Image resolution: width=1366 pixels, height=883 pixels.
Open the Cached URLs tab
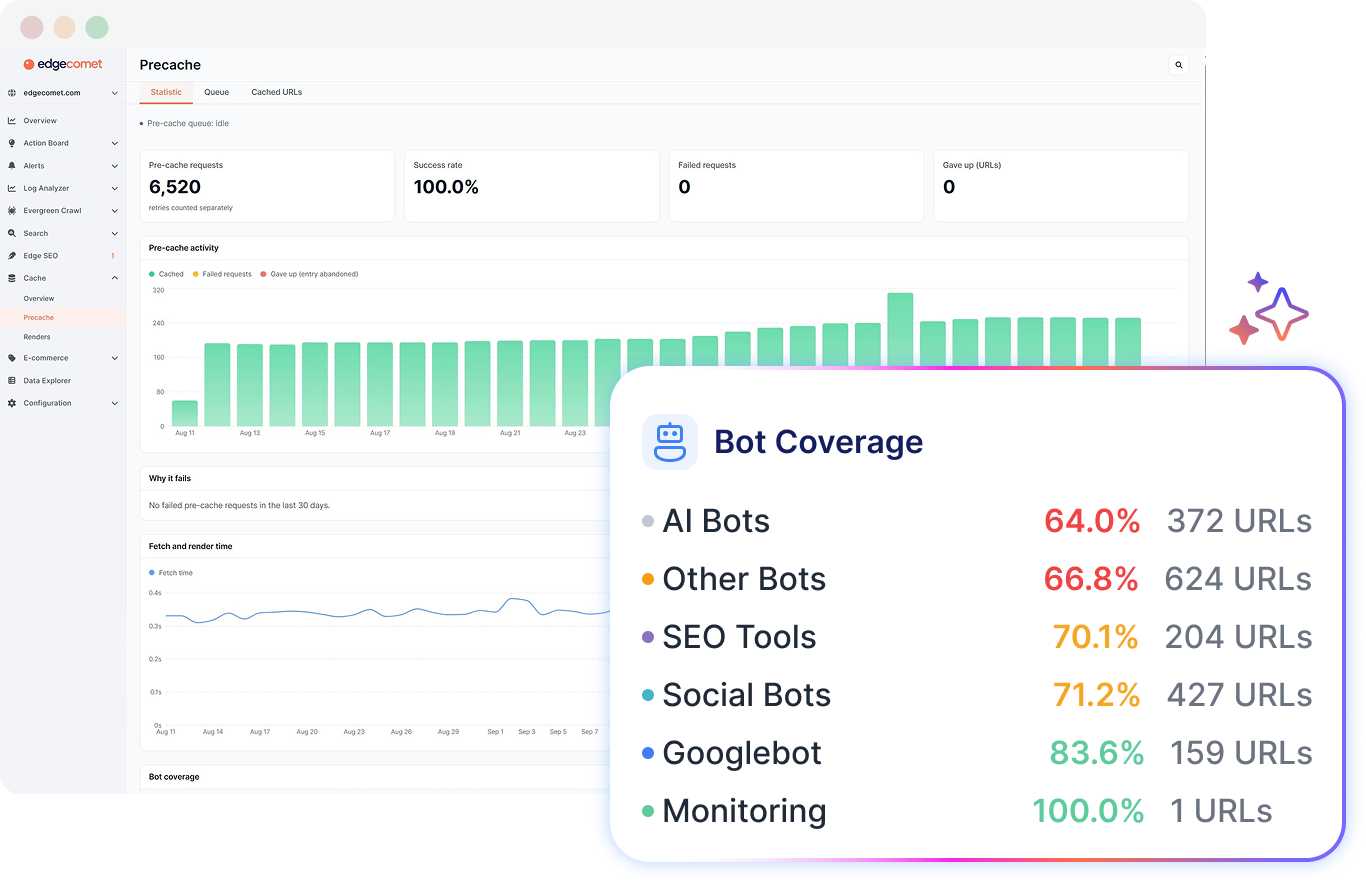(x=276, y=92)
